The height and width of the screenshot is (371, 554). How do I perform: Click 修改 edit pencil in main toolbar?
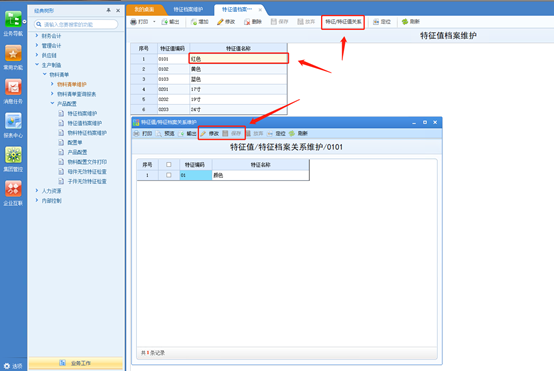[226, 22]
